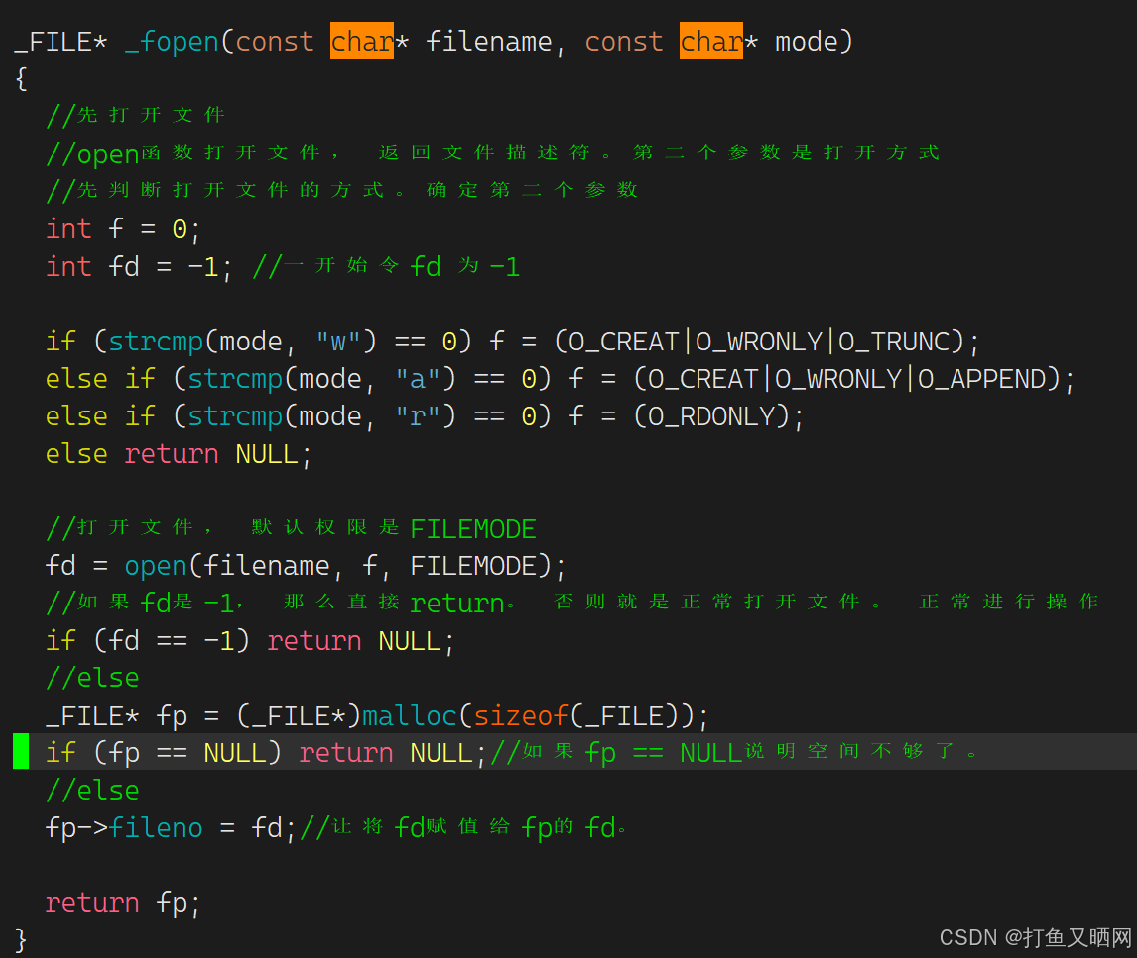This screenshot has height=958, width=1137.
Task: Click the open function call after fd =
Action: 156,566
